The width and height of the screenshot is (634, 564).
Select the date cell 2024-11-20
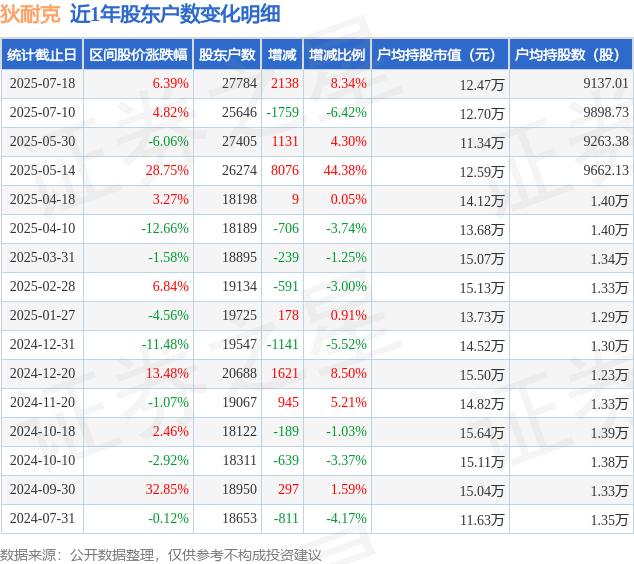tap(42, 402)
